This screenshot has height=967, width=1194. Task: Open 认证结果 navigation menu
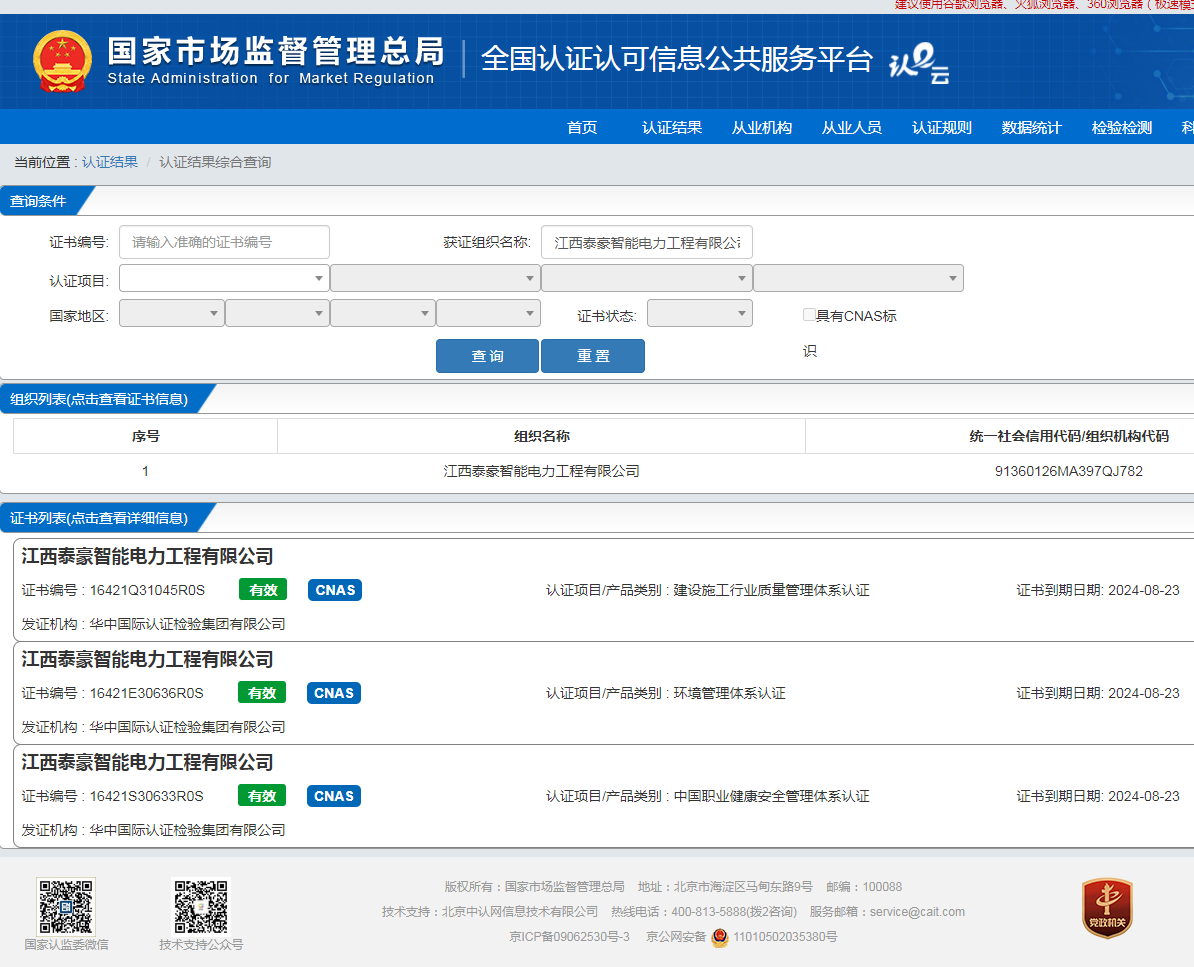click(x=672, y=127)
